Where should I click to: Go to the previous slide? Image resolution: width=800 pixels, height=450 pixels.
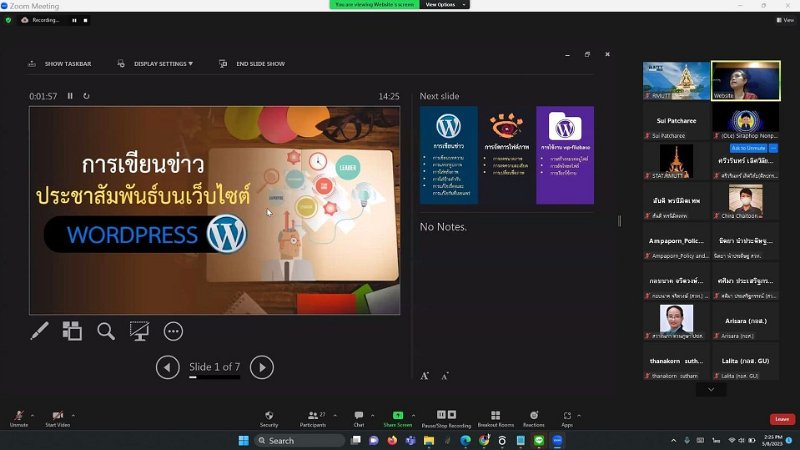[x=167, y=367]
